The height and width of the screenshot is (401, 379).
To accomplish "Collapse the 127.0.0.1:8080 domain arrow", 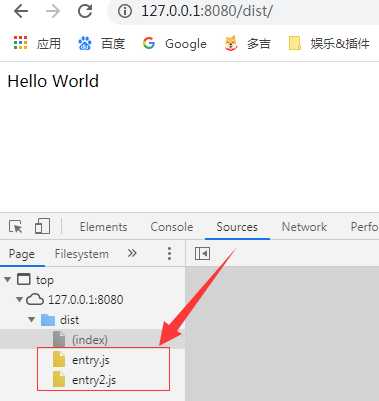I will point(20,299).
